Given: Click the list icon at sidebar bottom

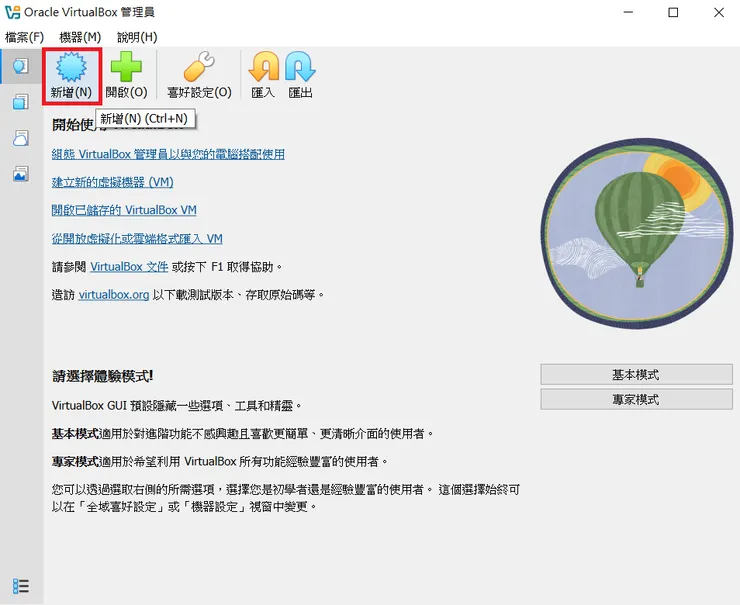Looking at the screenshot, I should tap(20, 586).
